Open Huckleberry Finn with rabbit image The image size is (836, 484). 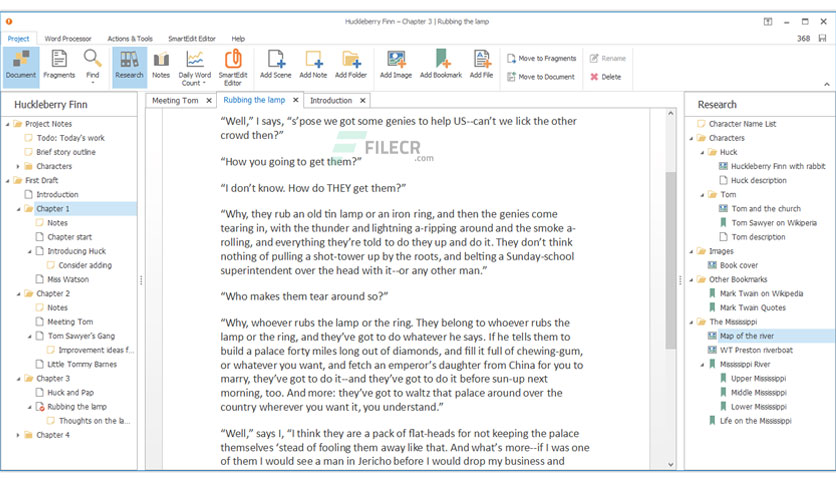coord(777,166)
